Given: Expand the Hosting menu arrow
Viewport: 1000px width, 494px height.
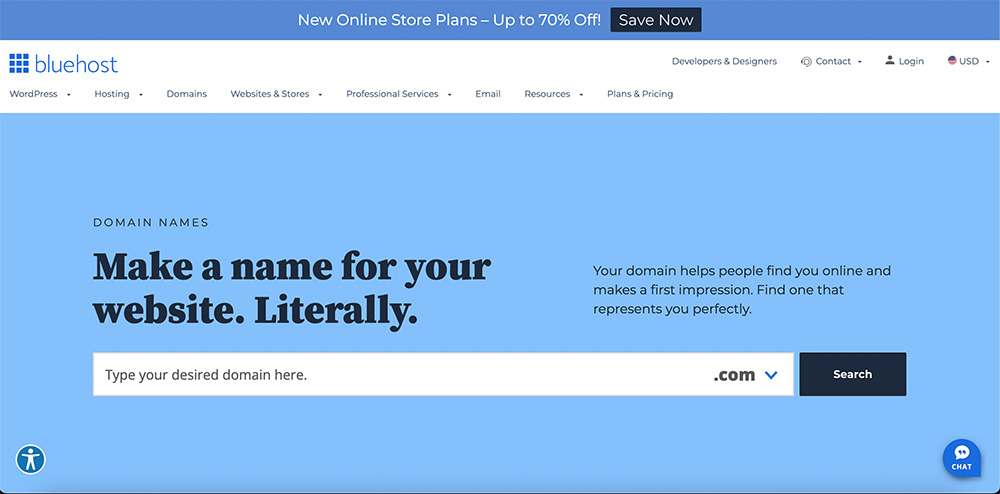Looking at the screenshot, I should coord(140,94).
